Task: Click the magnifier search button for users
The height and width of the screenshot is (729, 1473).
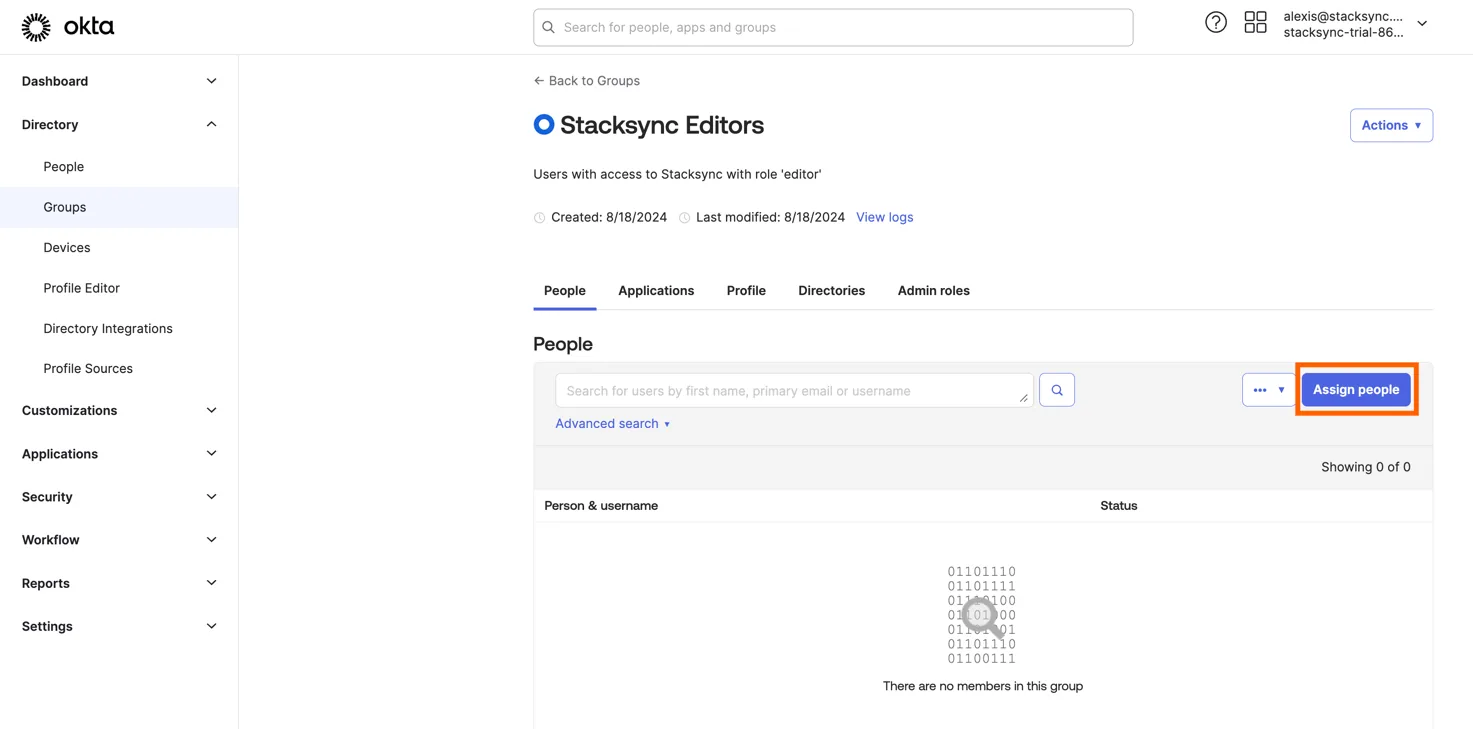Action: pos(1057,390)
